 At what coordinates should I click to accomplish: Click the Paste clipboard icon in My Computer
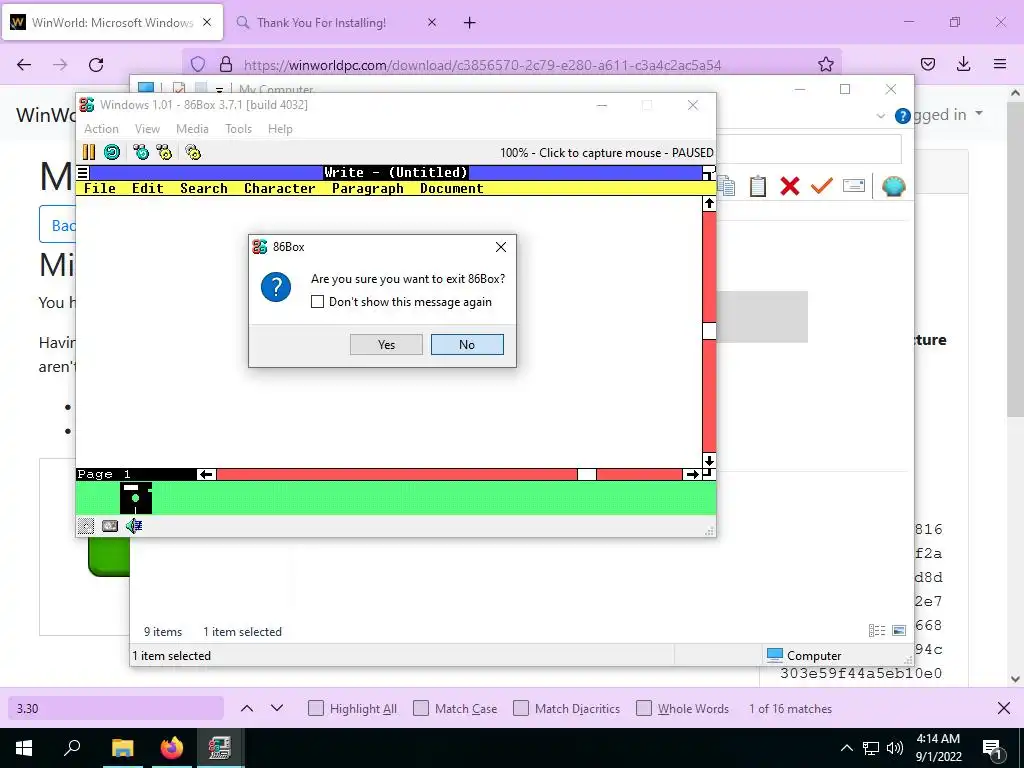[758, 186]
